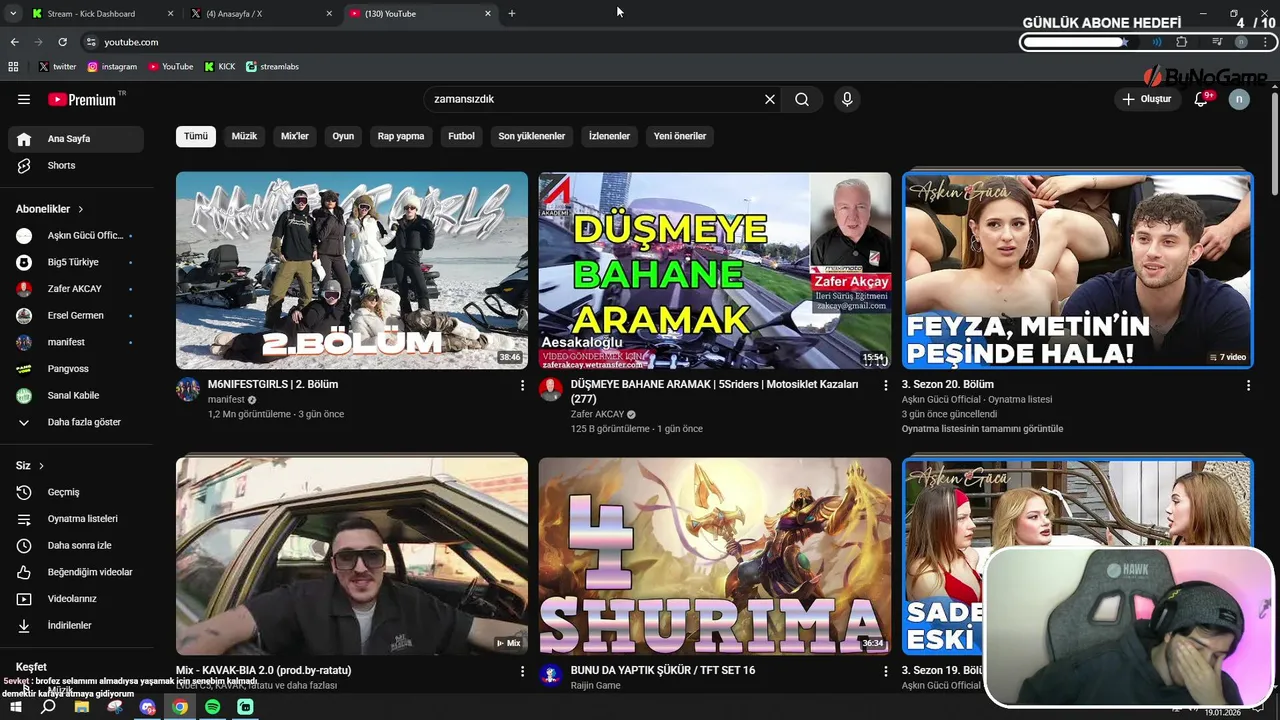This screenshot has height=720, width=1280.
Task: Open Shorts from the sidebar
Action: pos(76,165)
